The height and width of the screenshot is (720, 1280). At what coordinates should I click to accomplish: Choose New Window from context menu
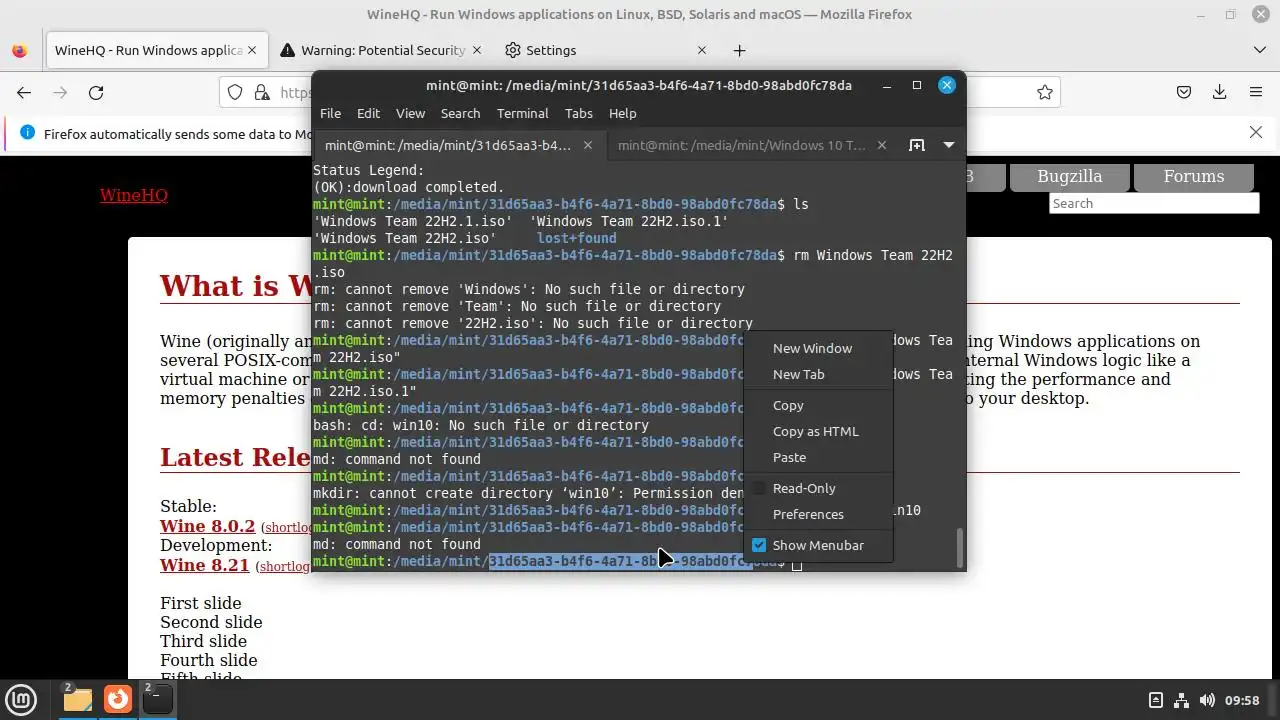(818, 348)
